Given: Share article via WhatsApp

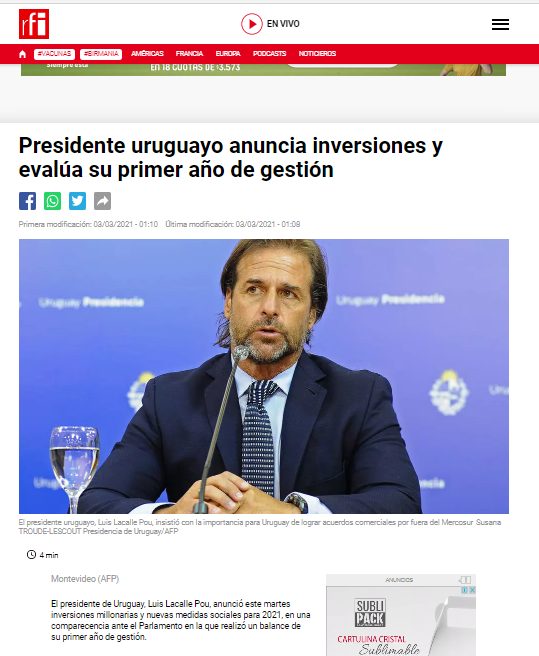Looking at the screenshot, I should pos(52,201).
